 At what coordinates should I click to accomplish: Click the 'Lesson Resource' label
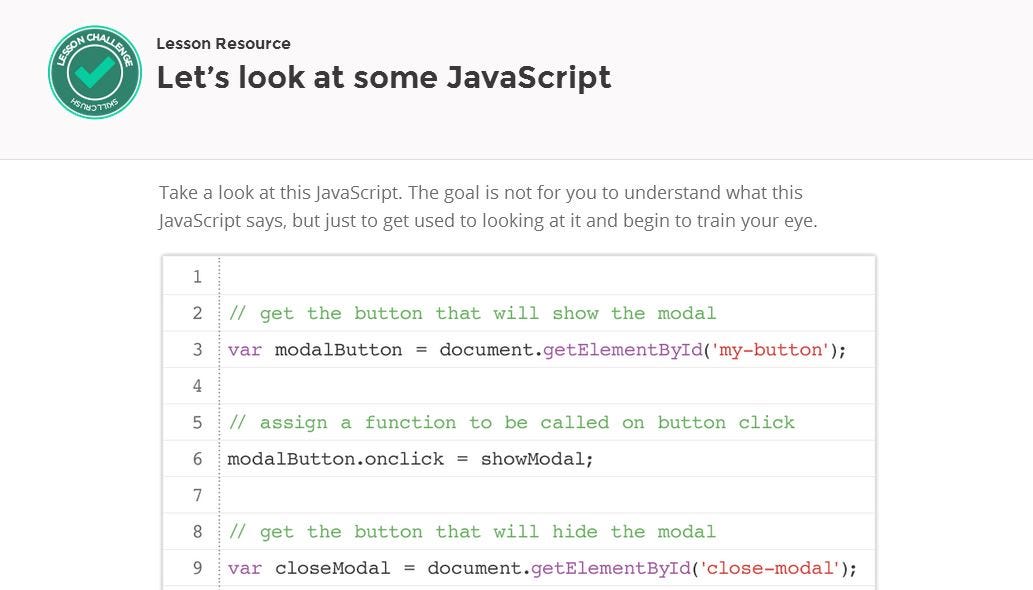[222, 44]
